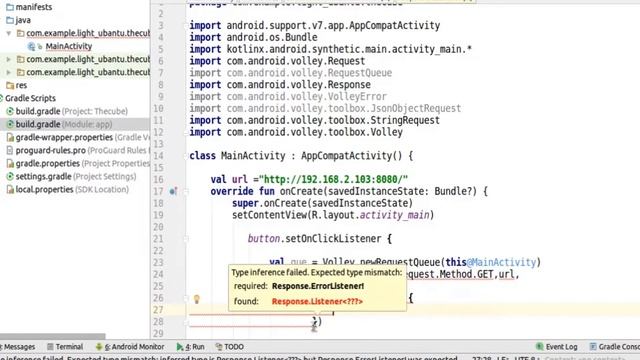Click the unused import com.android.volley.RequestQueue
Image resolution: width=640 pixels, height=360 pixels.
click(x=291, y=73)
